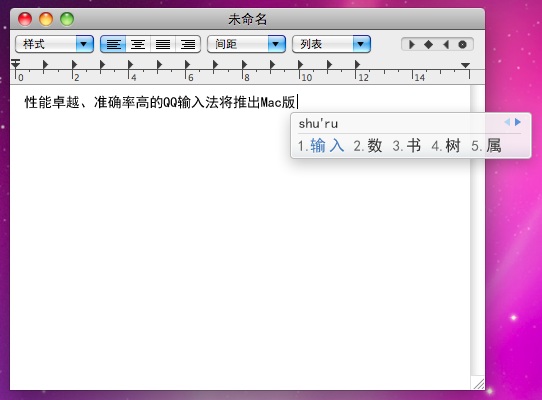Choose candidate 5 属
The width and height of the screenshot is (542, 400).
[x=486, y=146]
